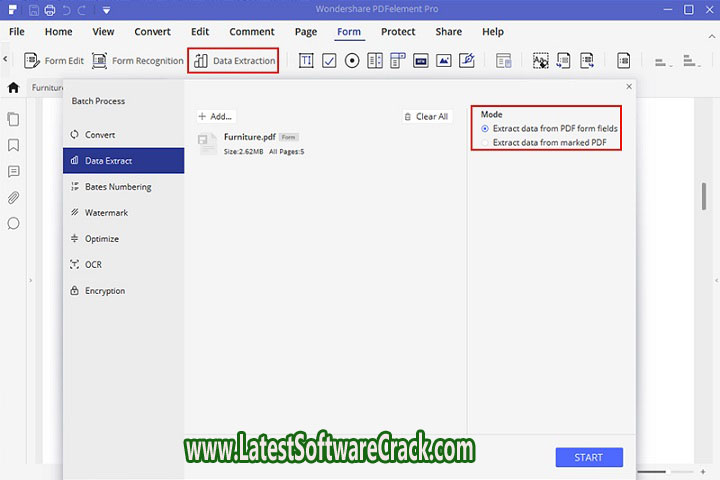
Task: Select the Form tab
Action: (349, 32)
